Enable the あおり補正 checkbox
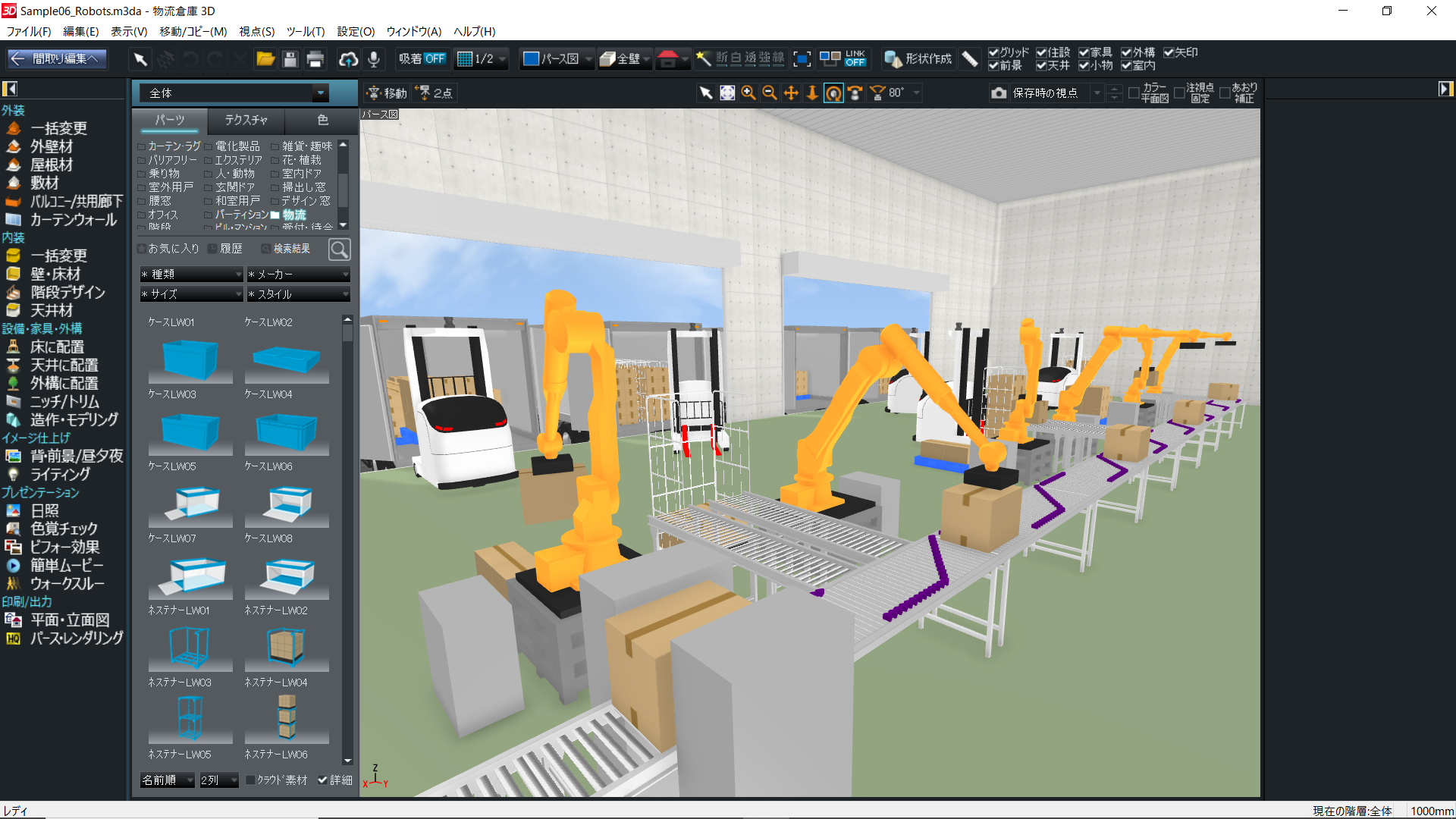This screenshot has height=819, width=1456. click(x=1224, y=93)
